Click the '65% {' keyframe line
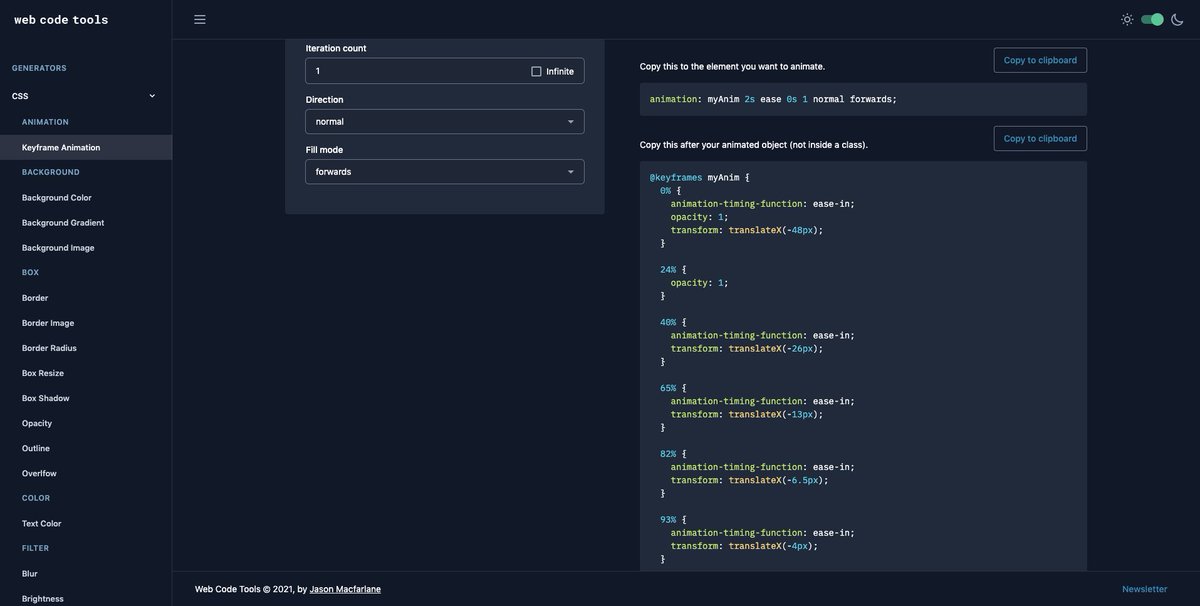This screenshot has width=1200, height=606. pos(673,387)
